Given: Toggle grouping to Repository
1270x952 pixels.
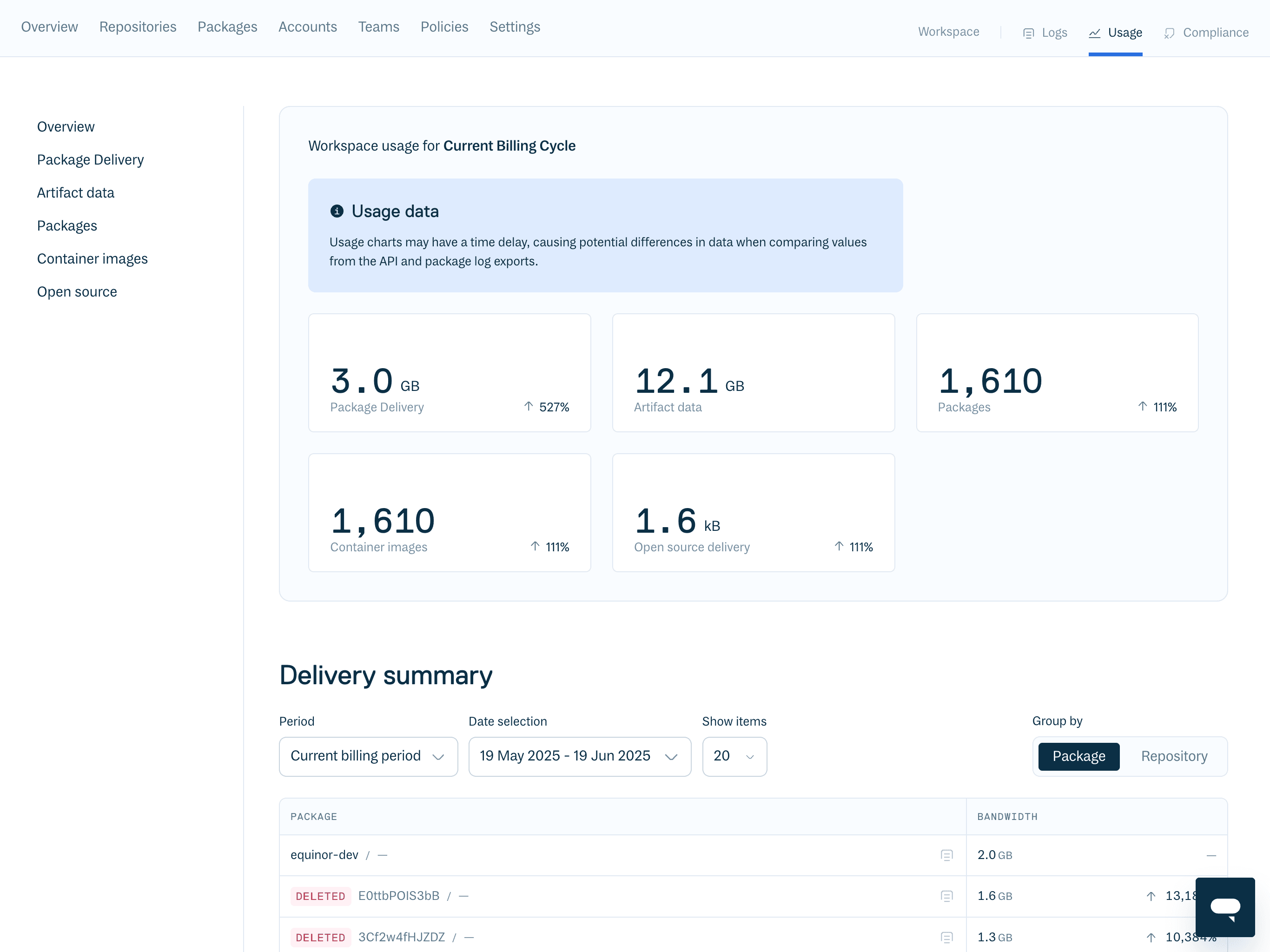Looking at the screenshot, I should pos(1174,756).
